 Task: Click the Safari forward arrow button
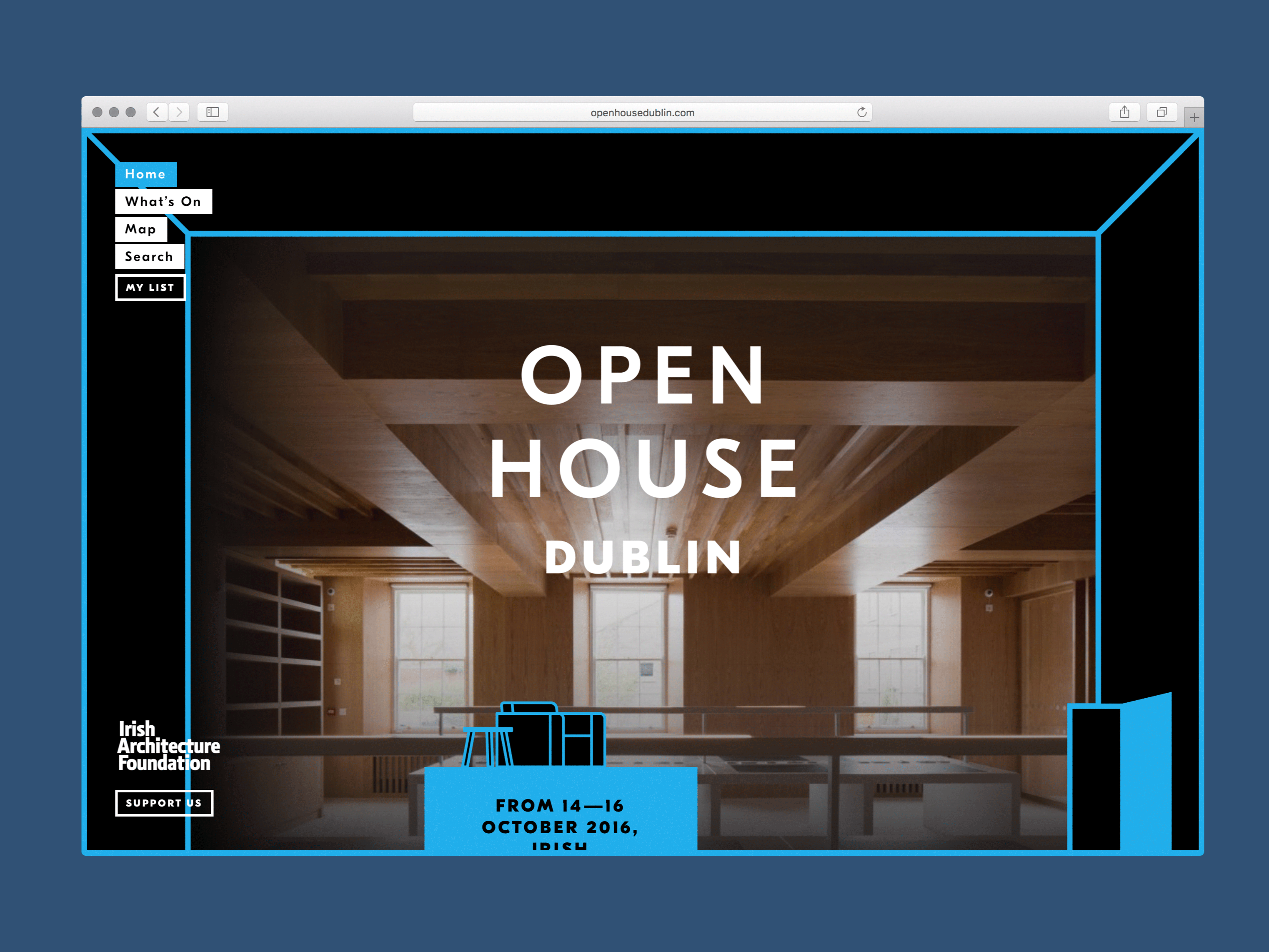tap(179, 112)
